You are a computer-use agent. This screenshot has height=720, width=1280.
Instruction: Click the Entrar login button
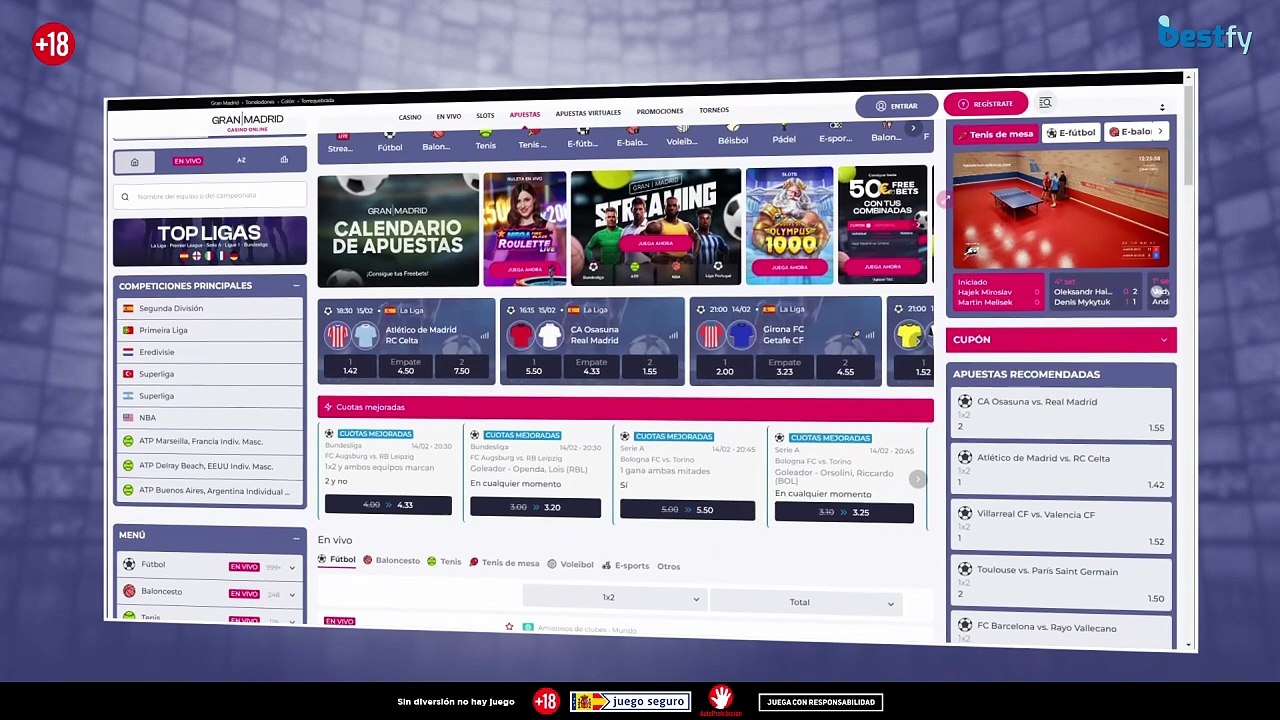click(x=896, y=105)
